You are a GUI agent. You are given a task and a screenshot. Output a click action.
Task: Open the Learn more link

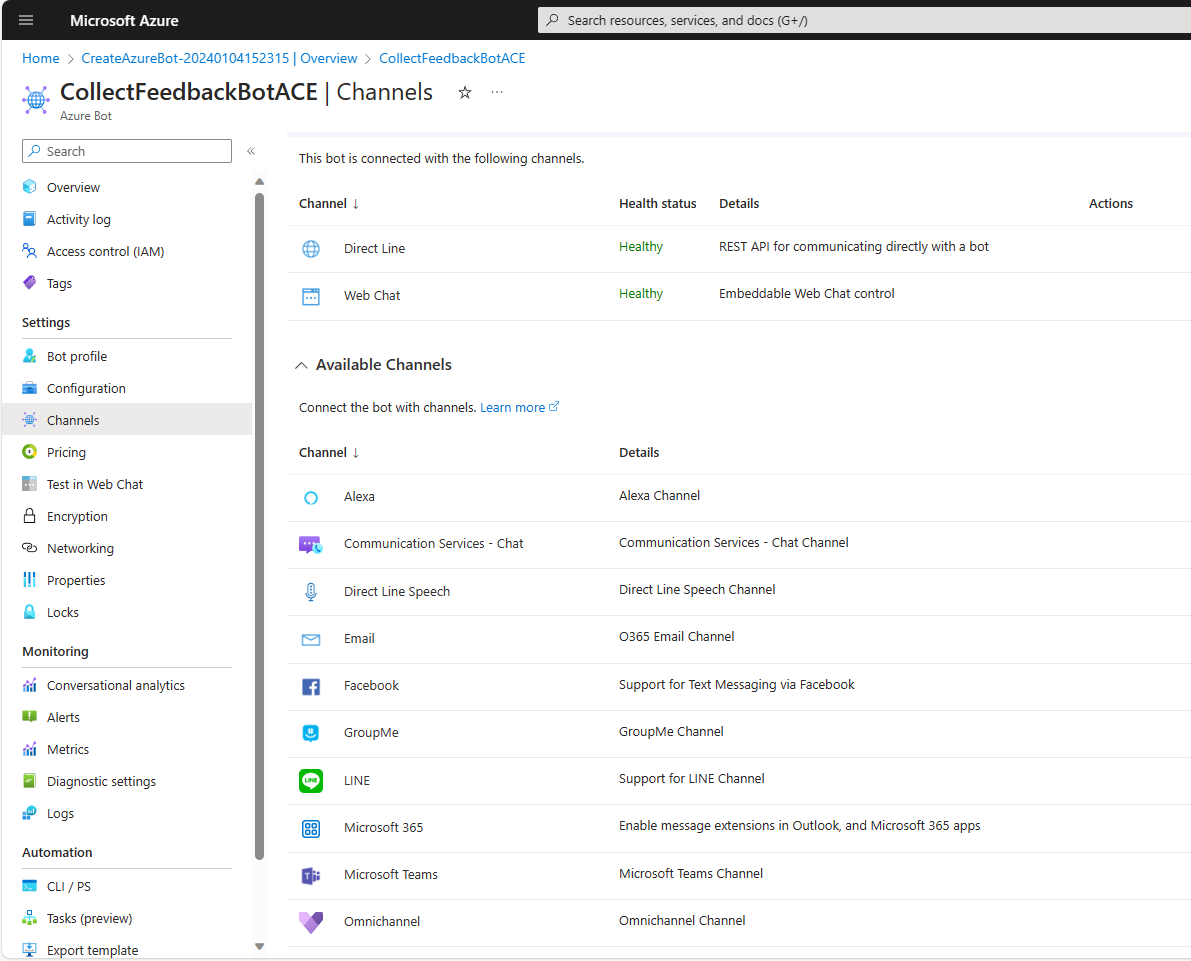(x=519, y=407)
